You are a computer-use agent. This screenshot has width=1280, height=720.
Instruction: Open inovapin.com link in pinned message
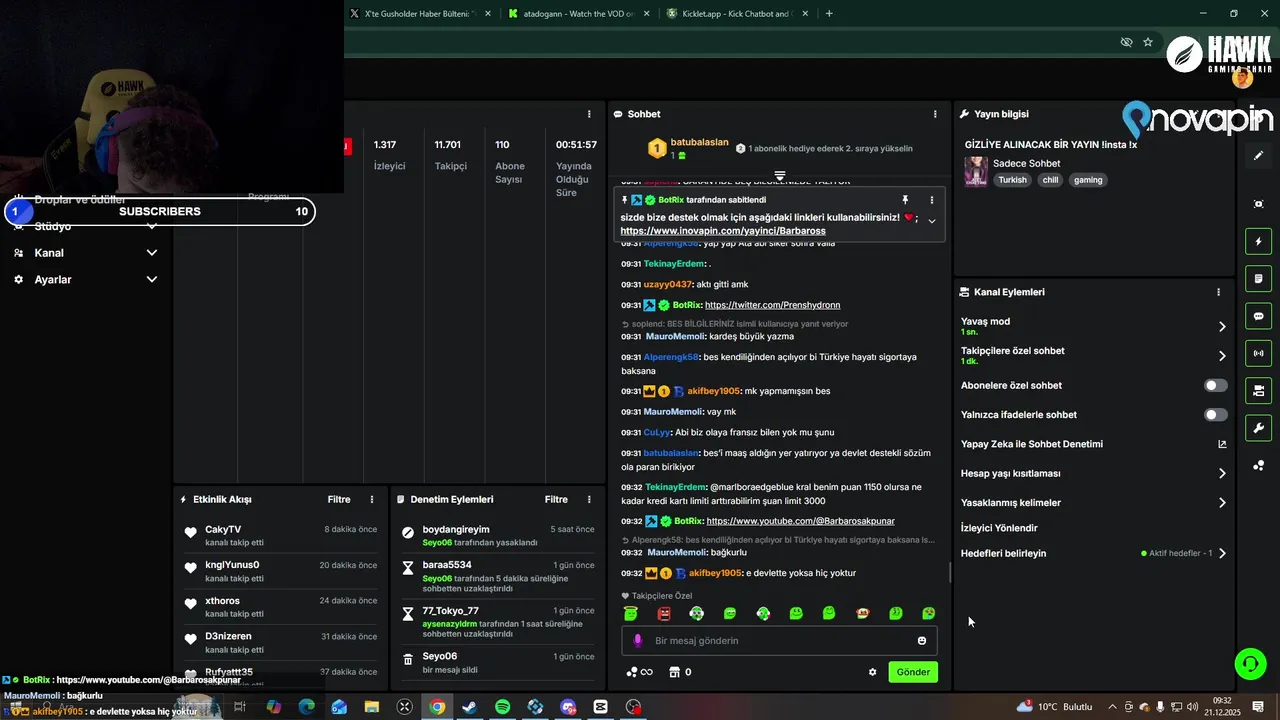[x=723, y=231]
